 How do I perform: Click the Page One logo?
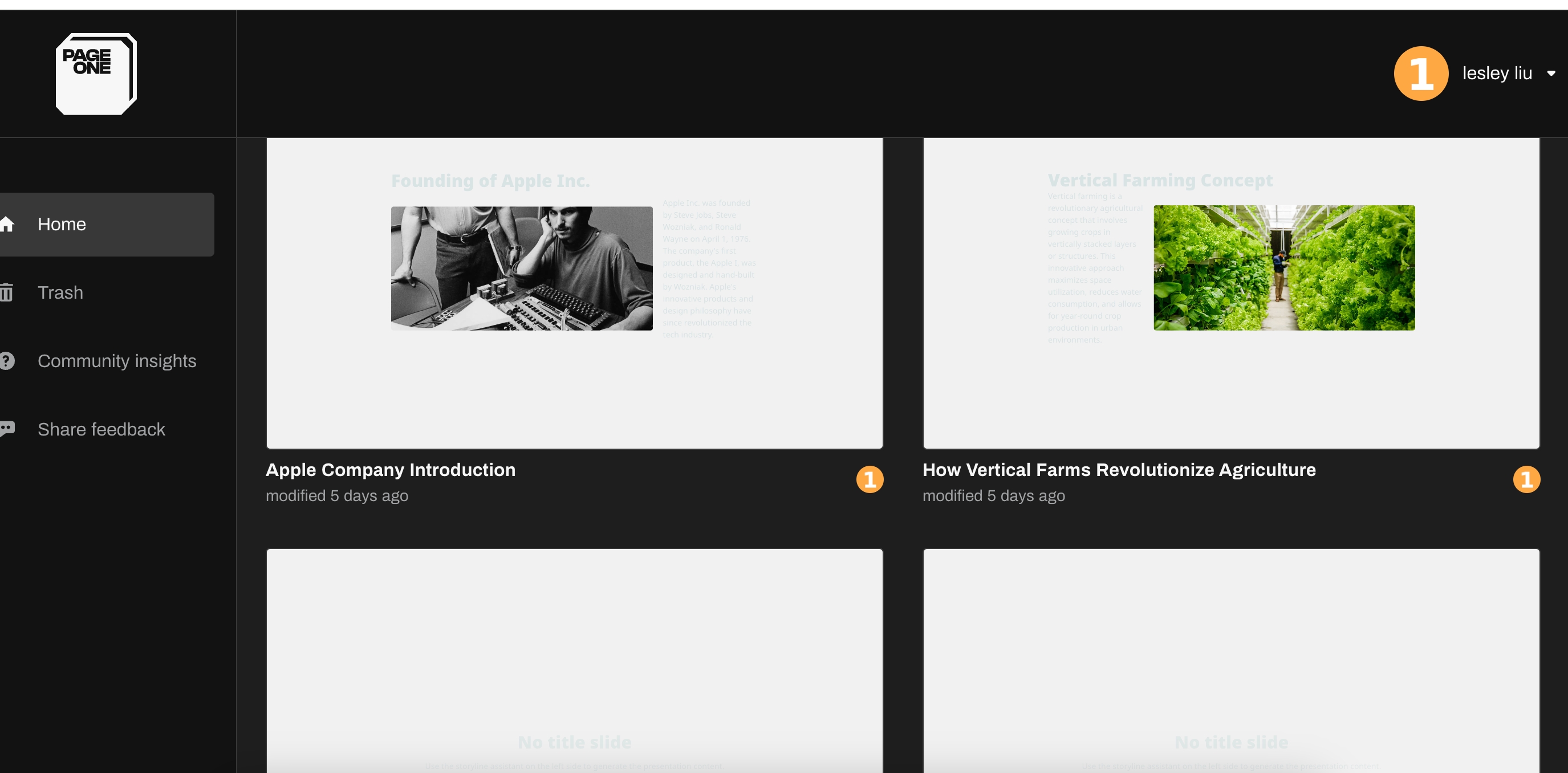(x=96, y=74)
